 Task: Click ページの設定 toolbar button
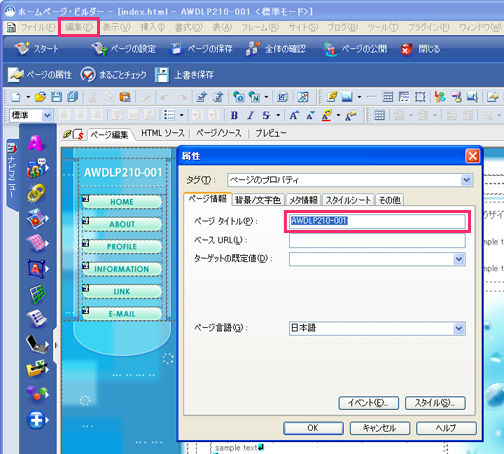(x=124, y=49)
